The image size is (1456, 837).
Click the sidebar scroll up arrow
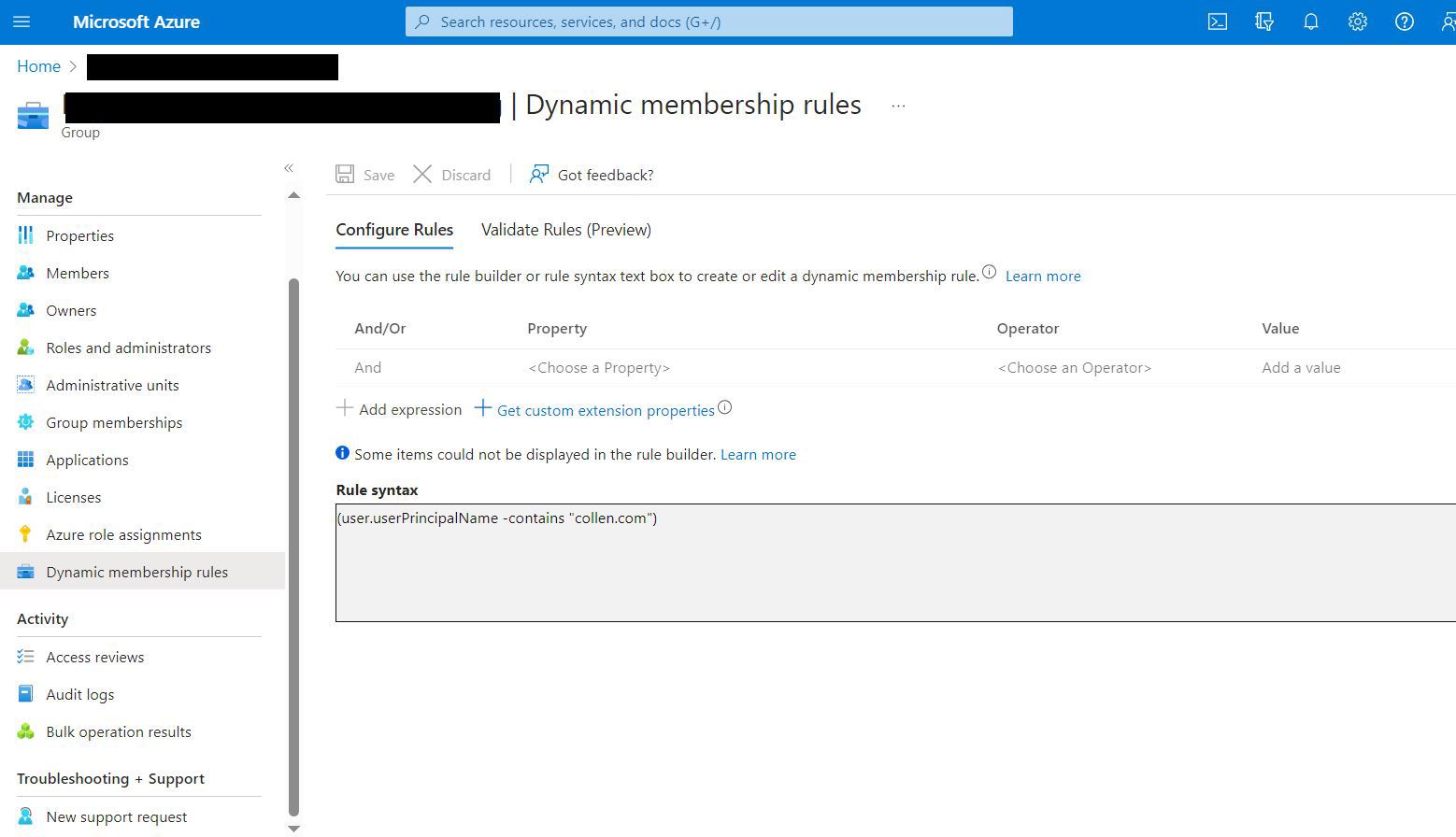pos(293,195)
